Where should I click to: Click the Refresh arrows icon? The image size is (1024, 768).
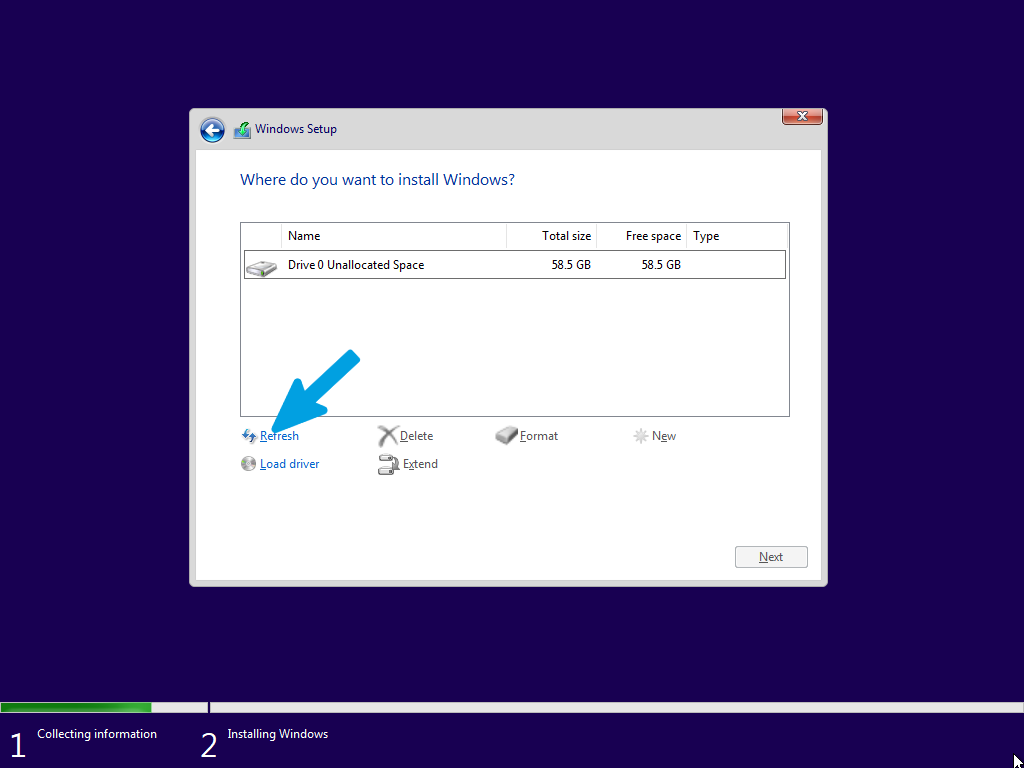pyautogui.click(x=249, y=436)
